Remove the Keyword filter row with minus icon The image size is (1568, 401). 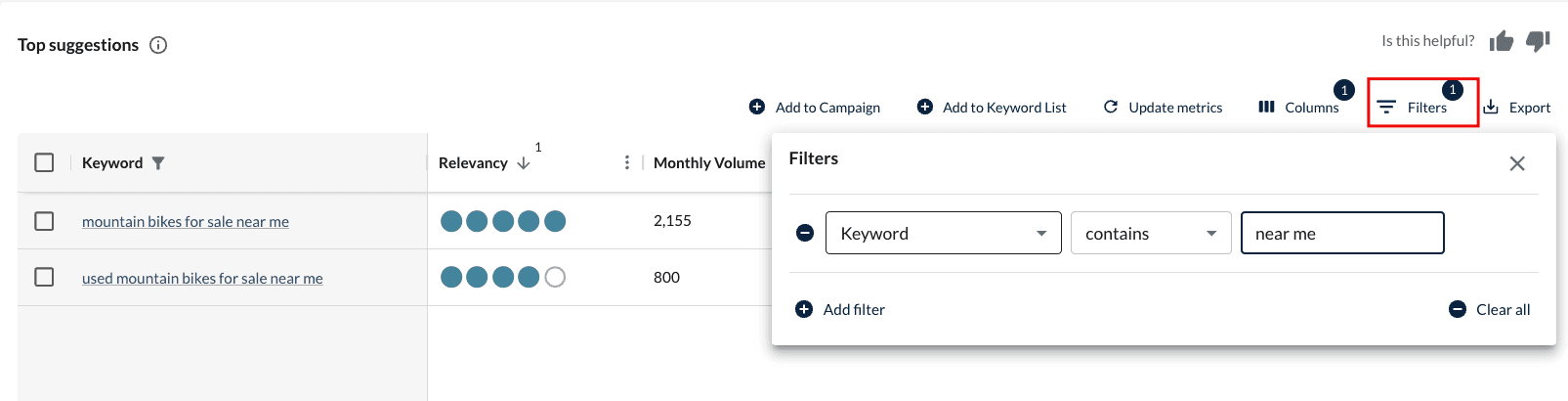(x=805, y=233)
